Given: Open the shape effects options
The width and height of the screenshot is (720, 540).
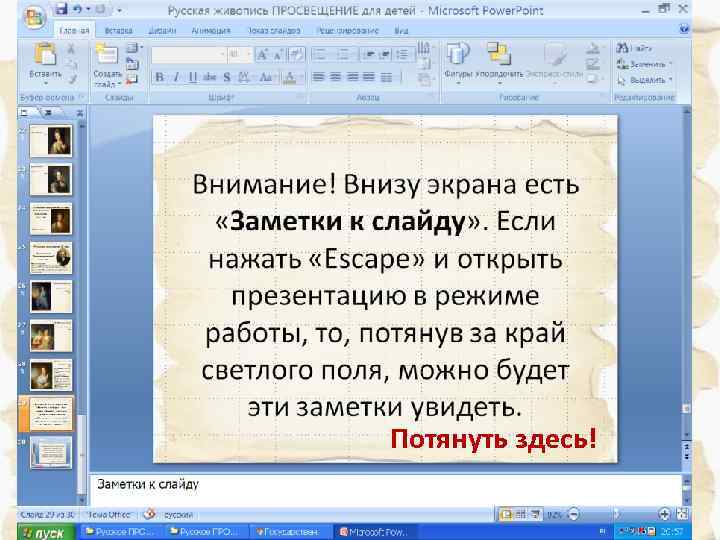Looking at the screenshot, I should click(x=593, y=79).
